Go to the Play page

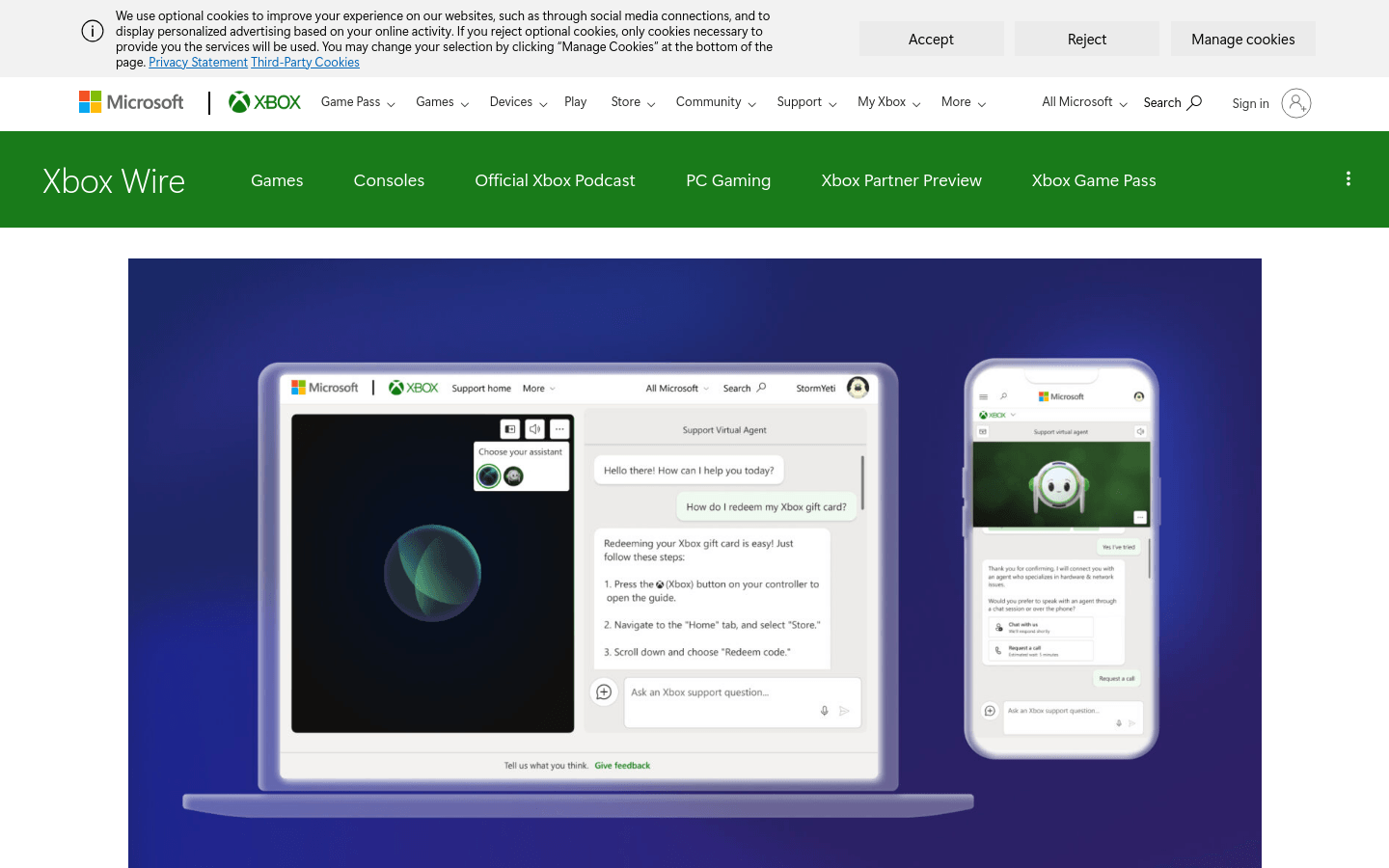575,102
